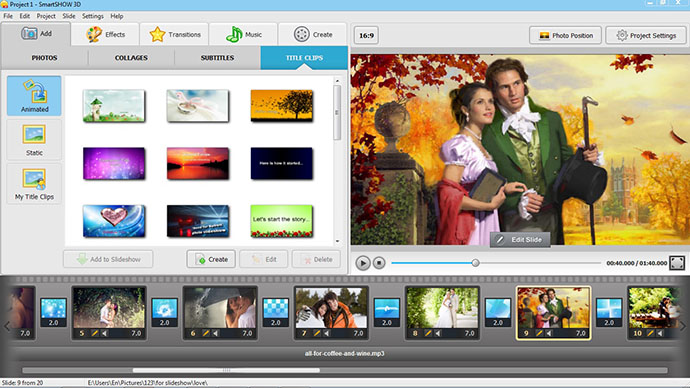This screenshot has width=690, height=388.
Task: Select the TITLE CLIPS sub-tab
Action: [304, 58]
